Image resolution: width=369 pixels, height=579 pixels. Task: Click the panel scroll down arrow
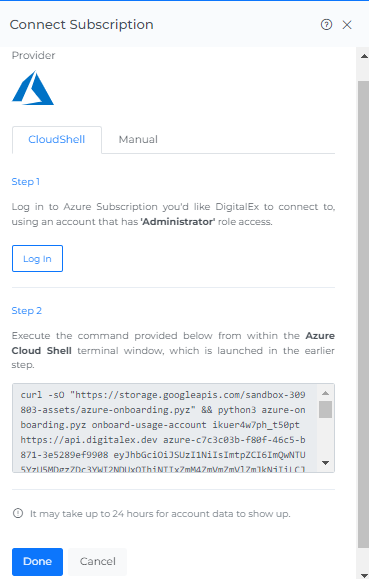click(364, 575)
